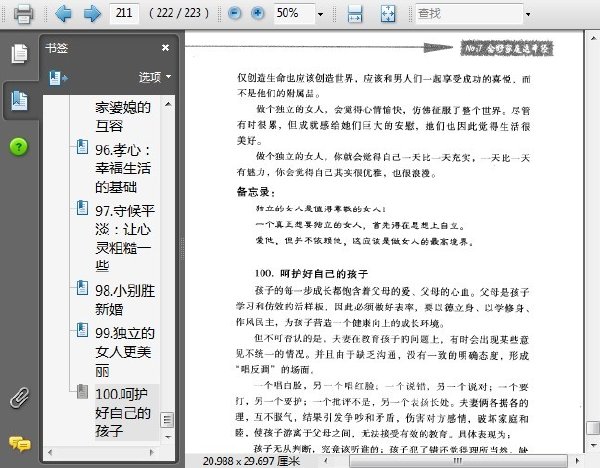The height and width of the screenshot is (468, 600).
Task: Click bookmarks panel horizontal scroll left arrow
Action: pyautogui.click(x=50, y=452)
